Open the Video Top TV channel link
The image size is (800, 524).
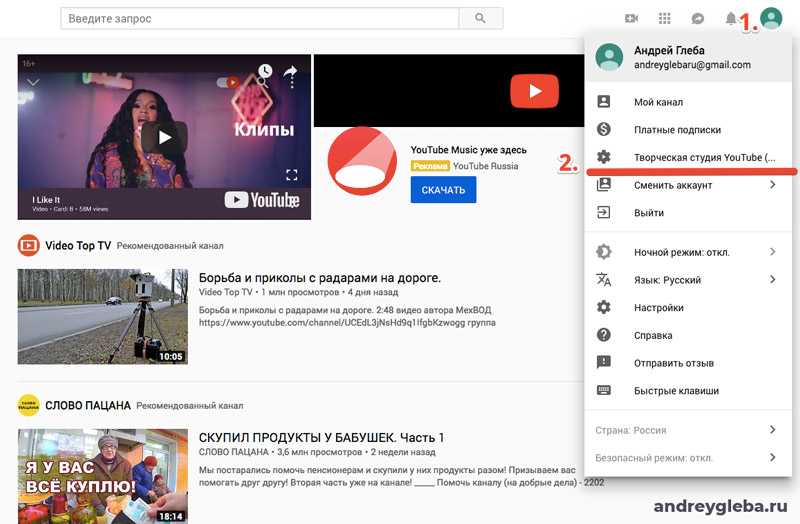click(78, 245)
